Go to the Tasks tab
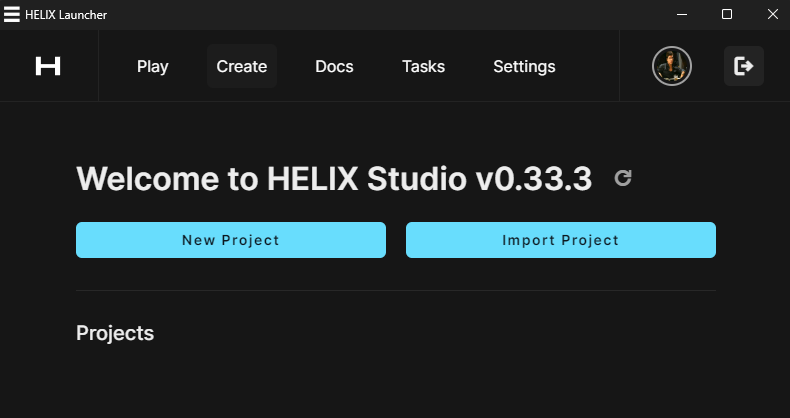 coord(423,66)
